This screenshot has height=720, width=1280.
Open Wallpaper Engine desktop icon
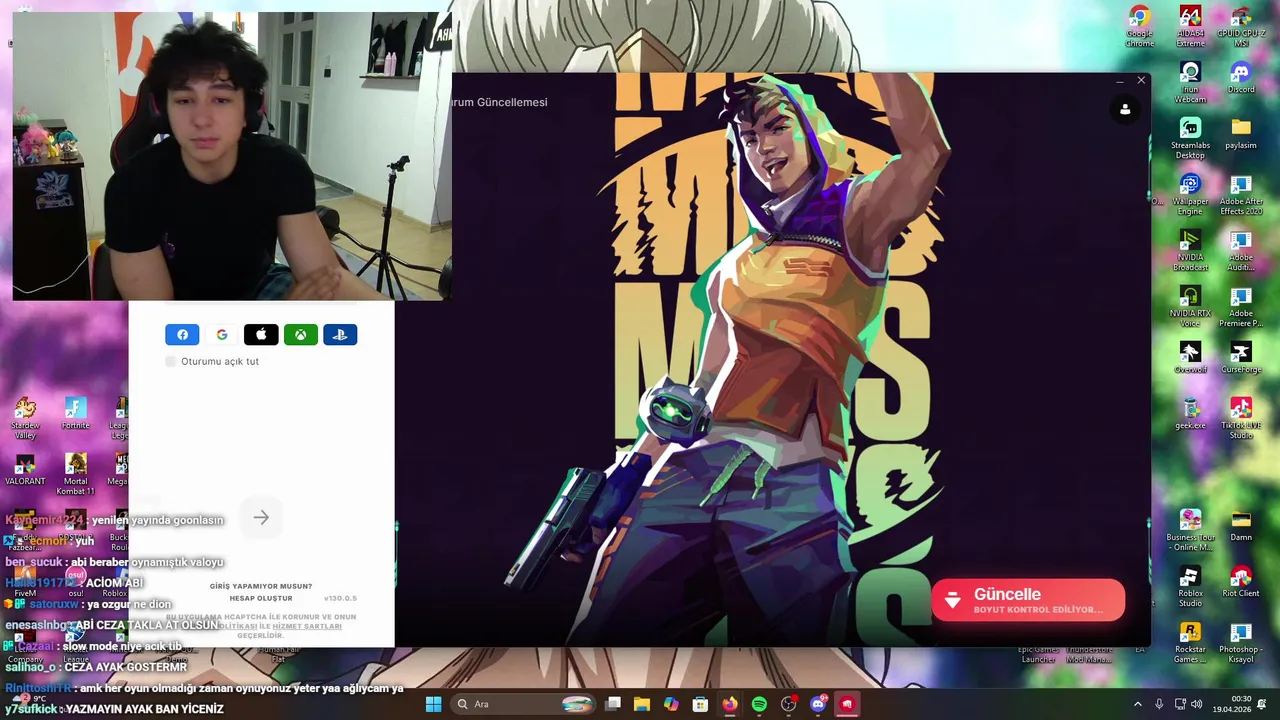[x=1190, y=195]
